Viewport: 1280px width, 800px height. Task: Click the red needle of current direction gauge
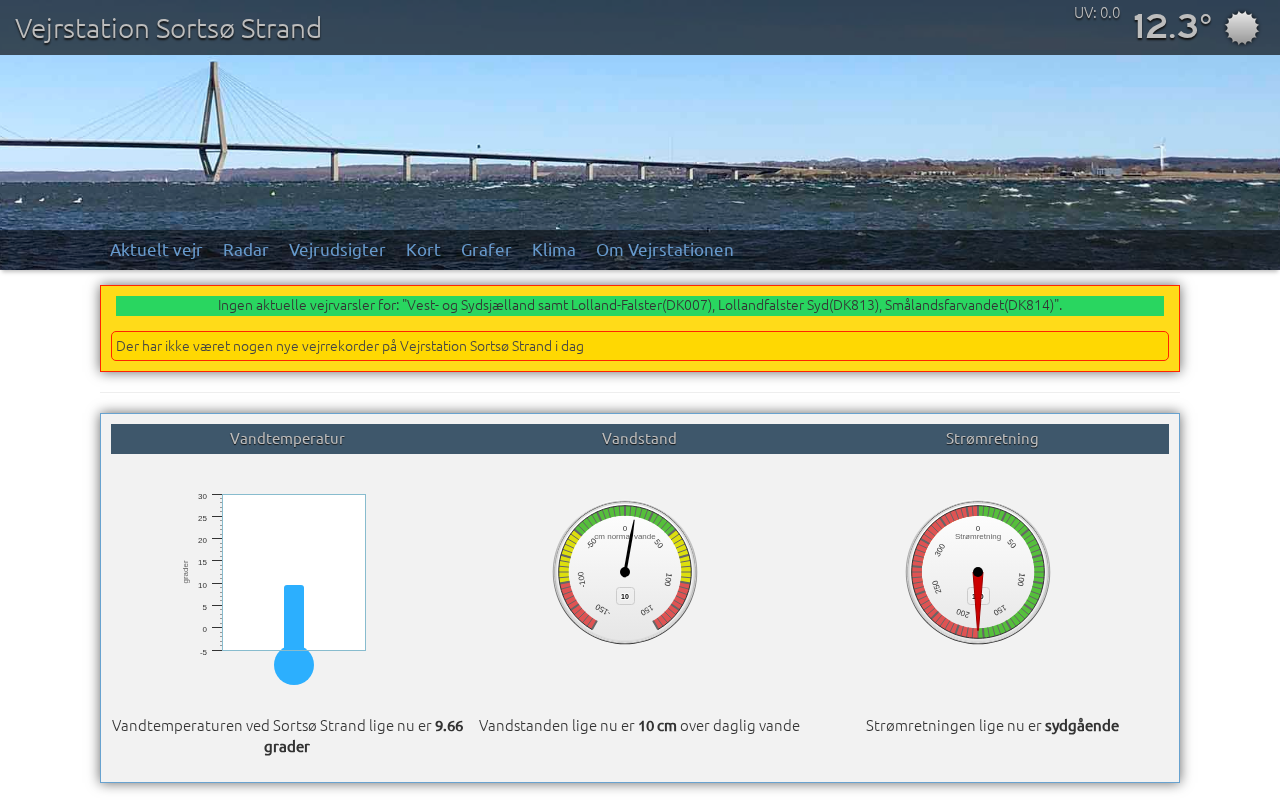point(978,600)
